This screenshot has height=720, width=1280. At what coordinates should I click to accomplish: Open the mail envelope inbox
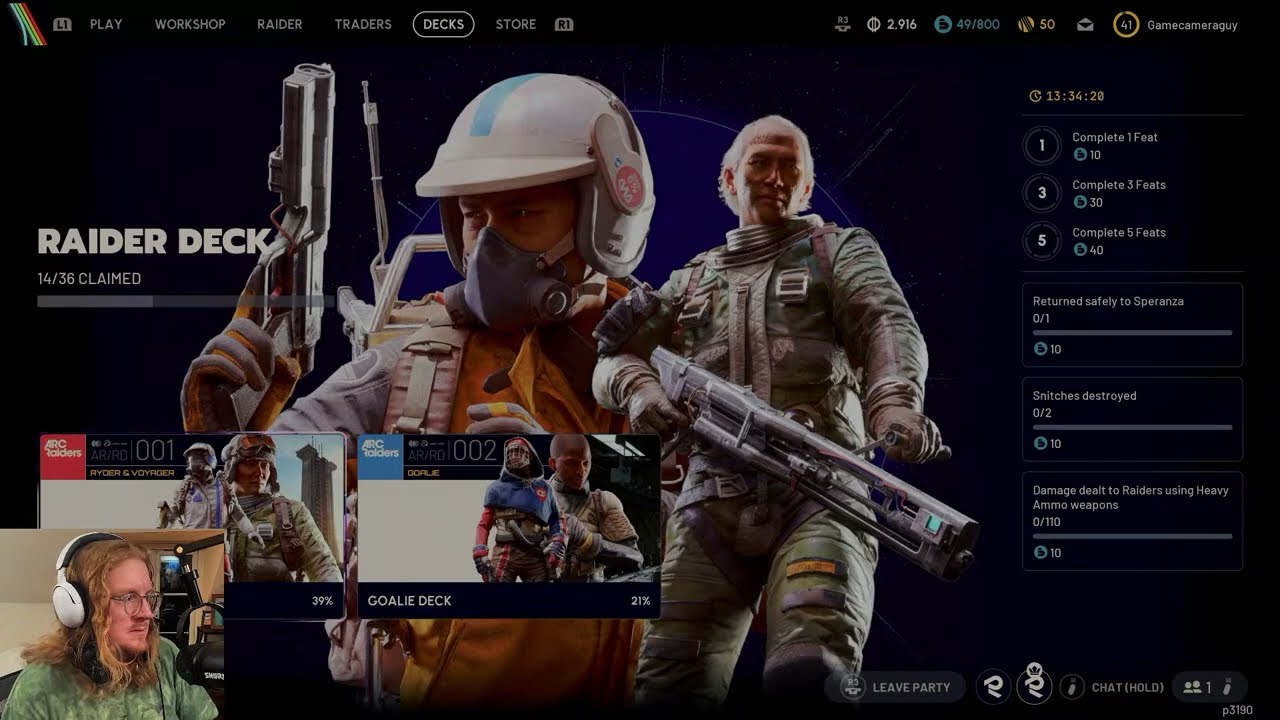point(1085,25)
